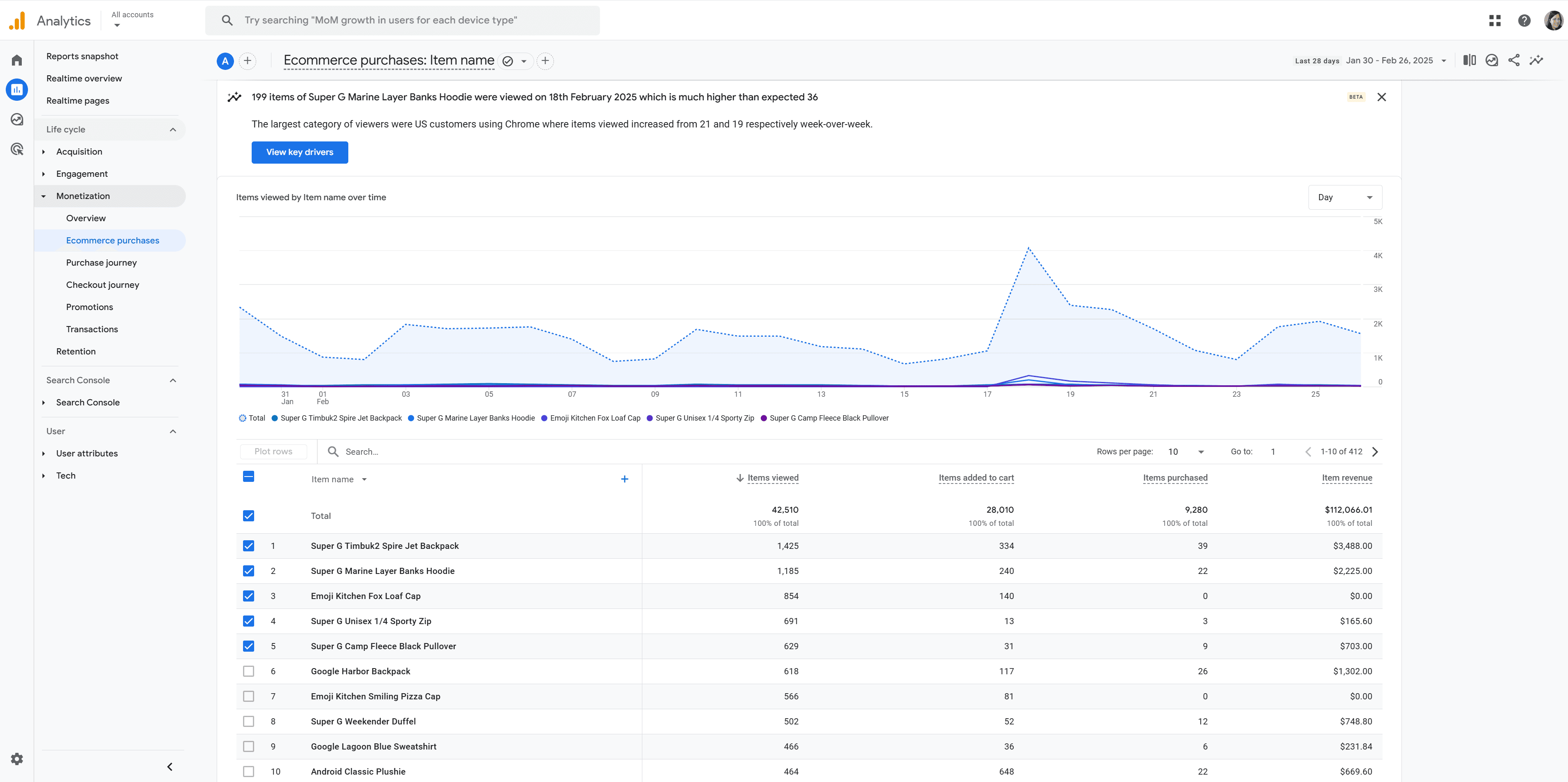Screen dimensions: 1568x782
Task: Open Realtime overview
Action: 84,79
